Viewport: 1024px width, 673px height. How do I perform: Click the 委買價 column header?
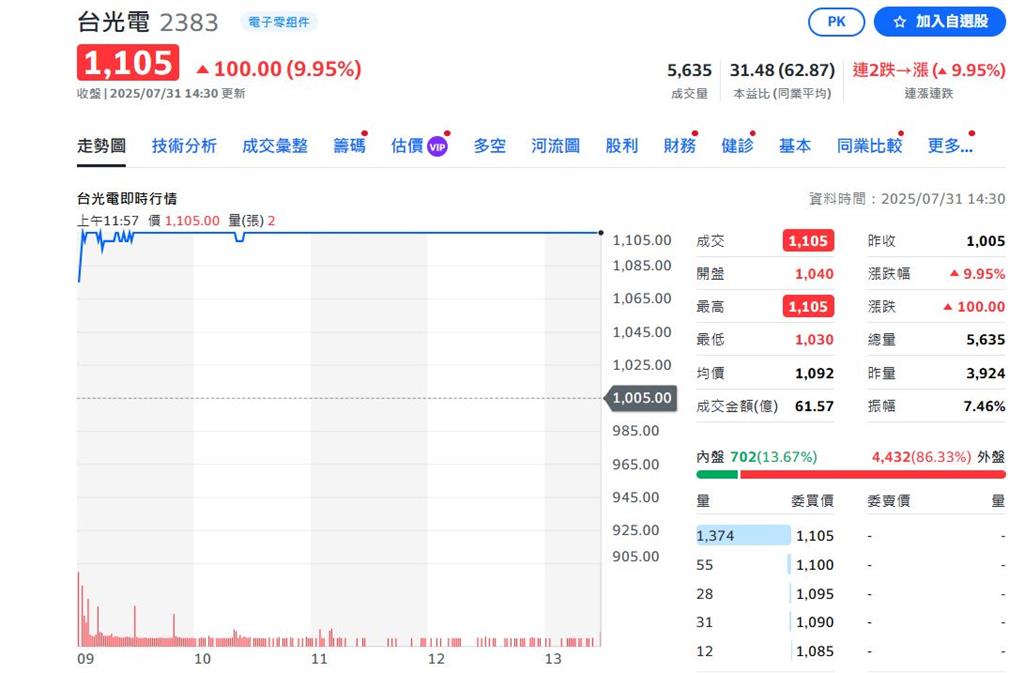point(812,501)
